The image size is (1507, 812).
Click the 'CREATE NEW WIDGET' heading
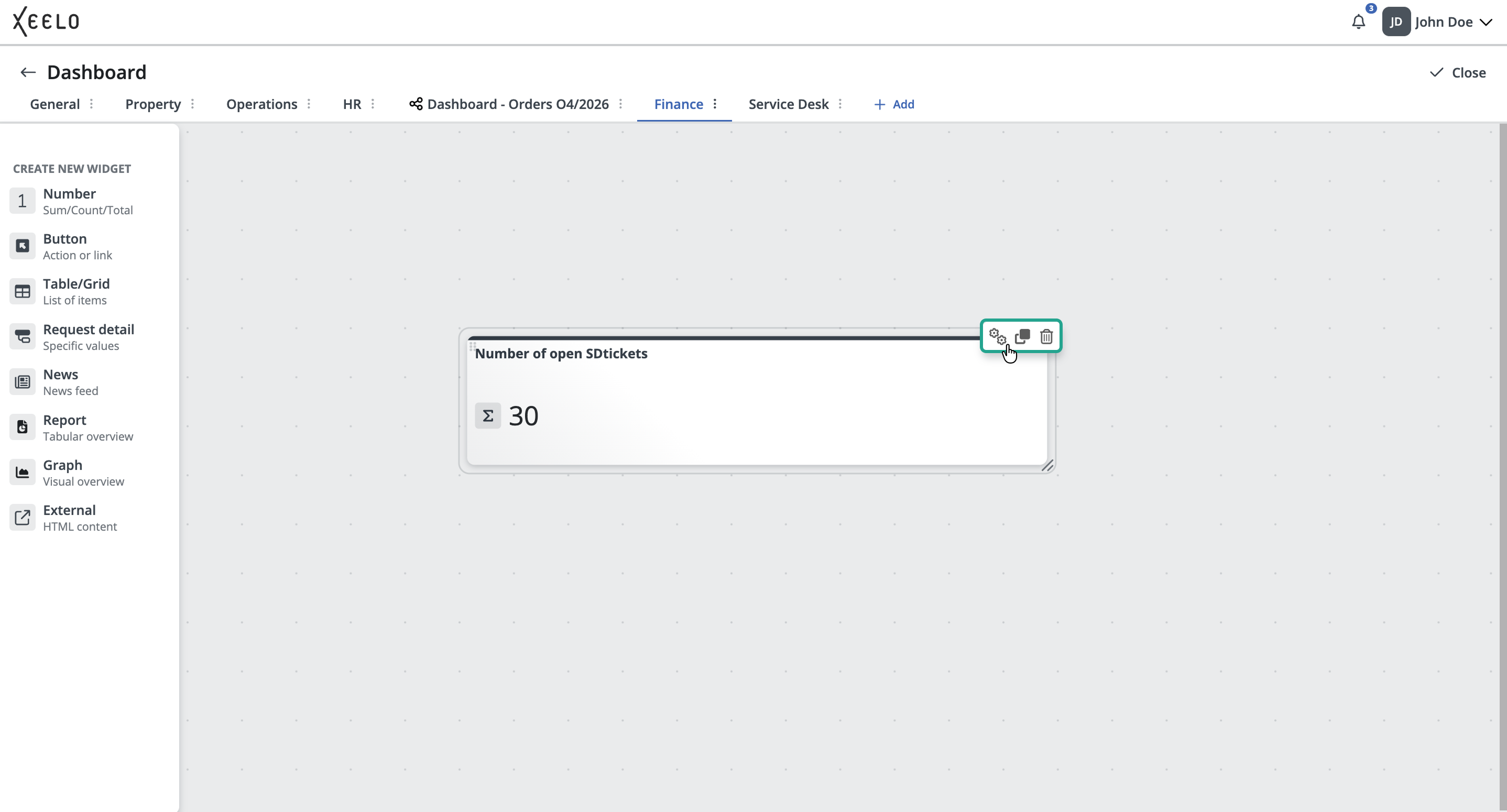72,169
